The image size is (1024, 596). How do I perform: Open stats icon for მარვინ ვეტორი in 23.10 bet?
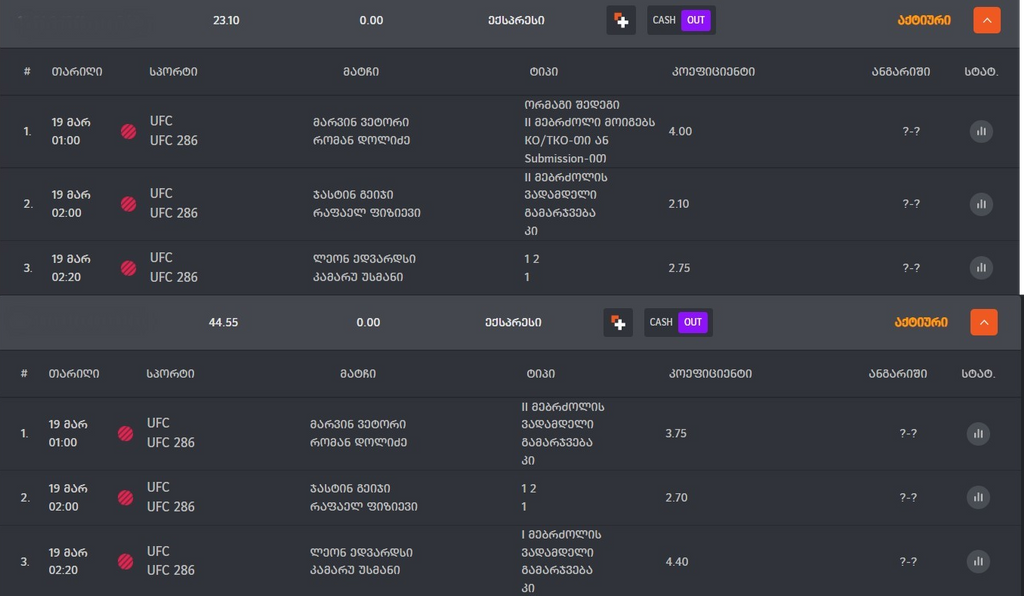[x=981, y=131]
